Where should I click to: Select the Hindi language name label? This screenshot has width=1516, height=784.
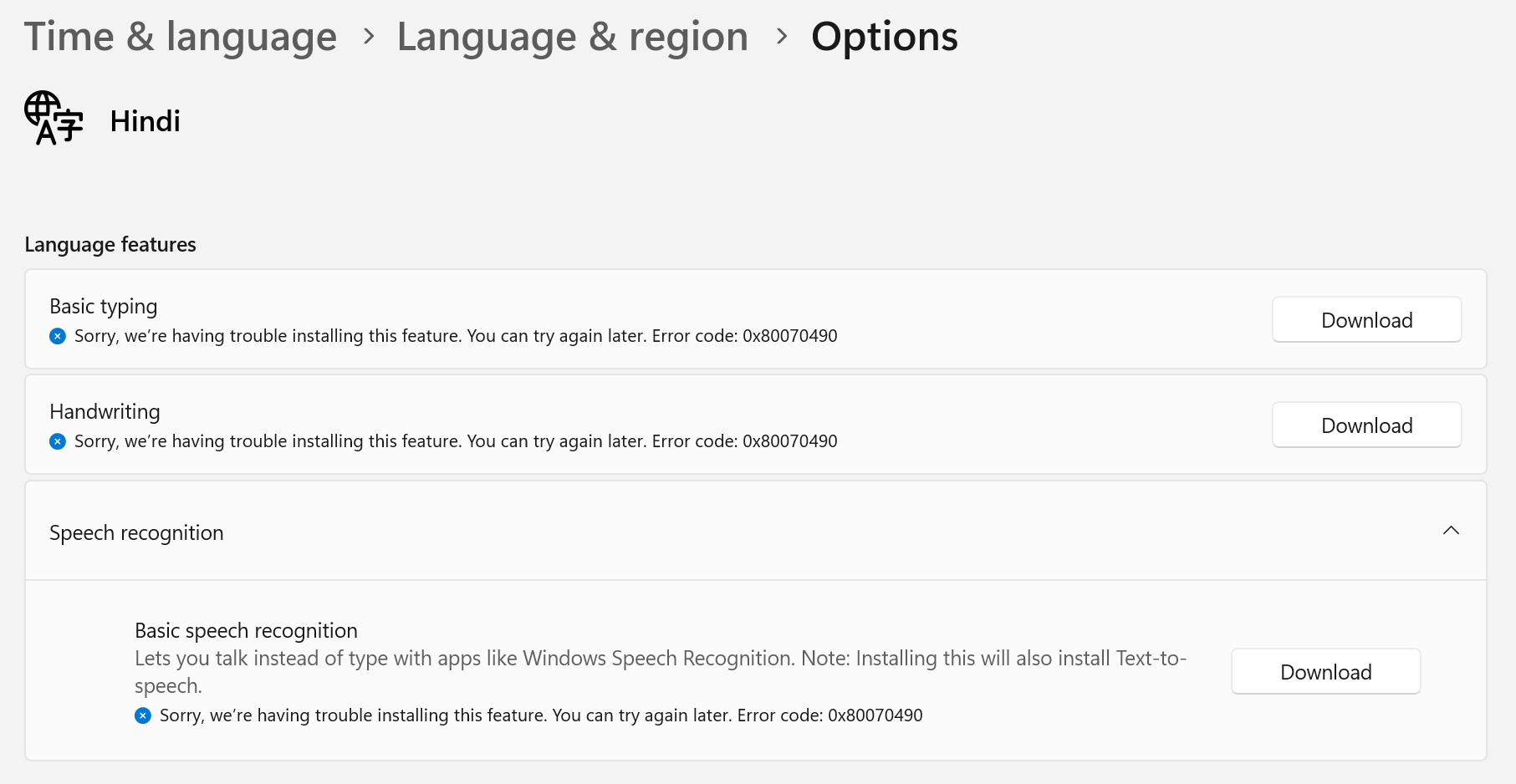click(145, 122)
